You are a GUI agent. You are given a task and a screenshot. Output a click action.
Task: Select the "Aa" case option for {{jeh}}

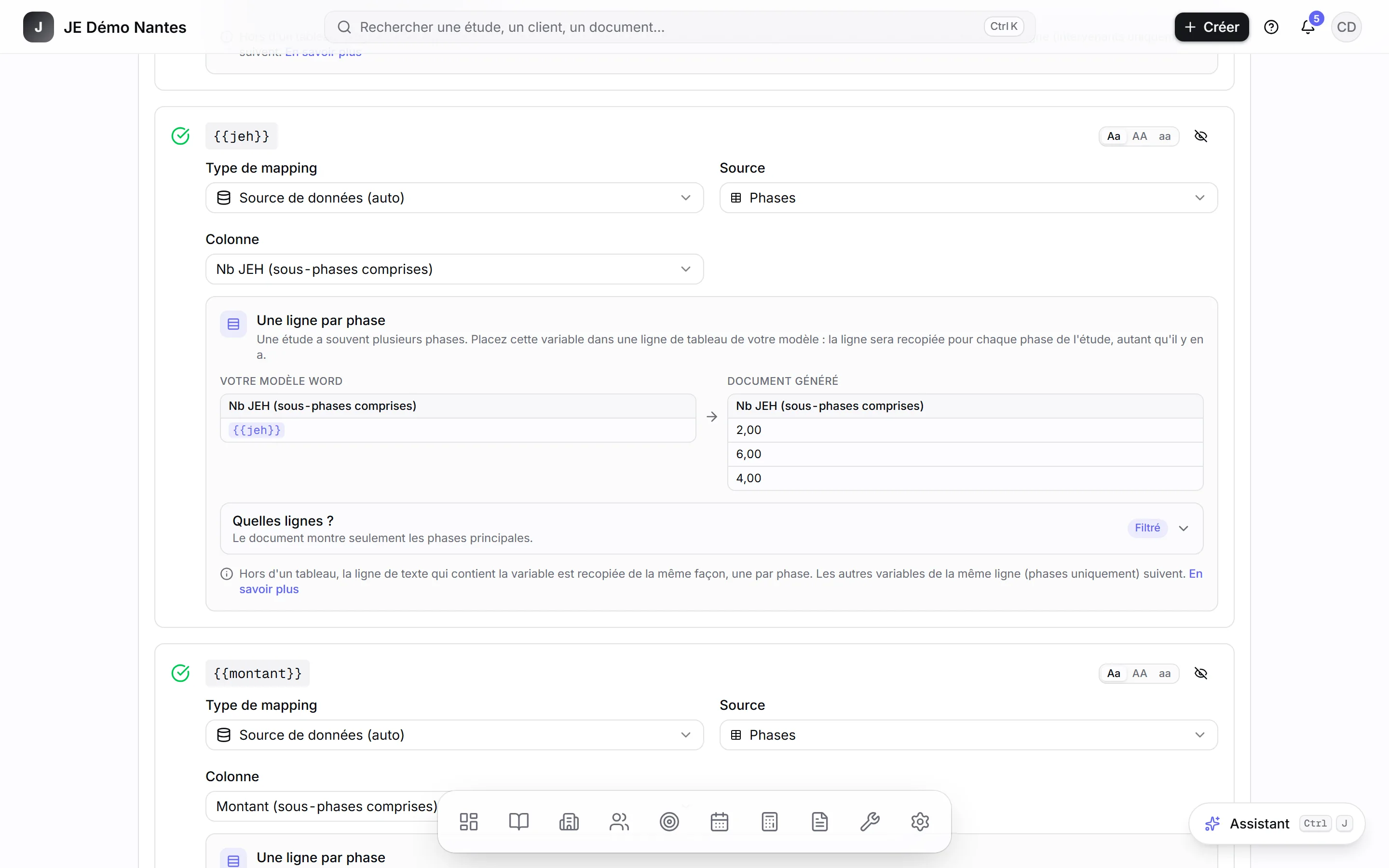(1114, 136)
